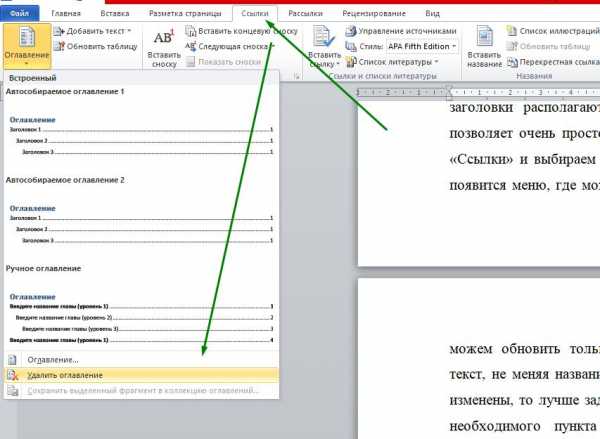
Task: Expand the Вставить ссылку dropdown arrow
Action: tap(338, 64)
